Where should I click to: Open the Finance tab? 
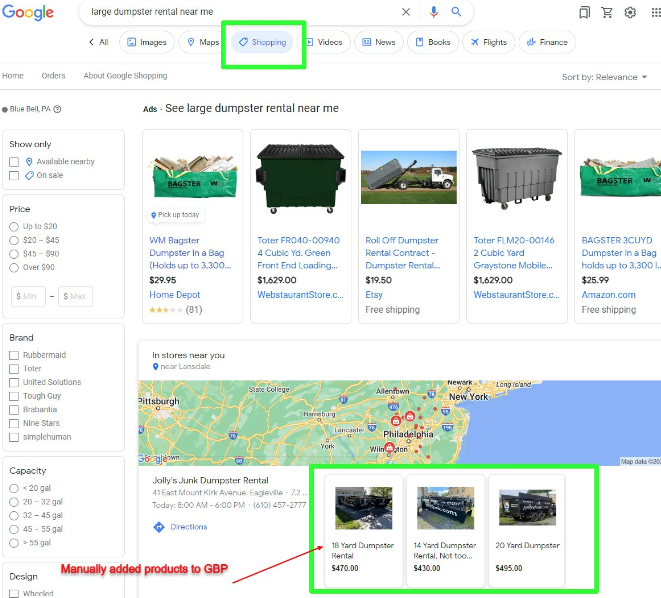(547, 42)
